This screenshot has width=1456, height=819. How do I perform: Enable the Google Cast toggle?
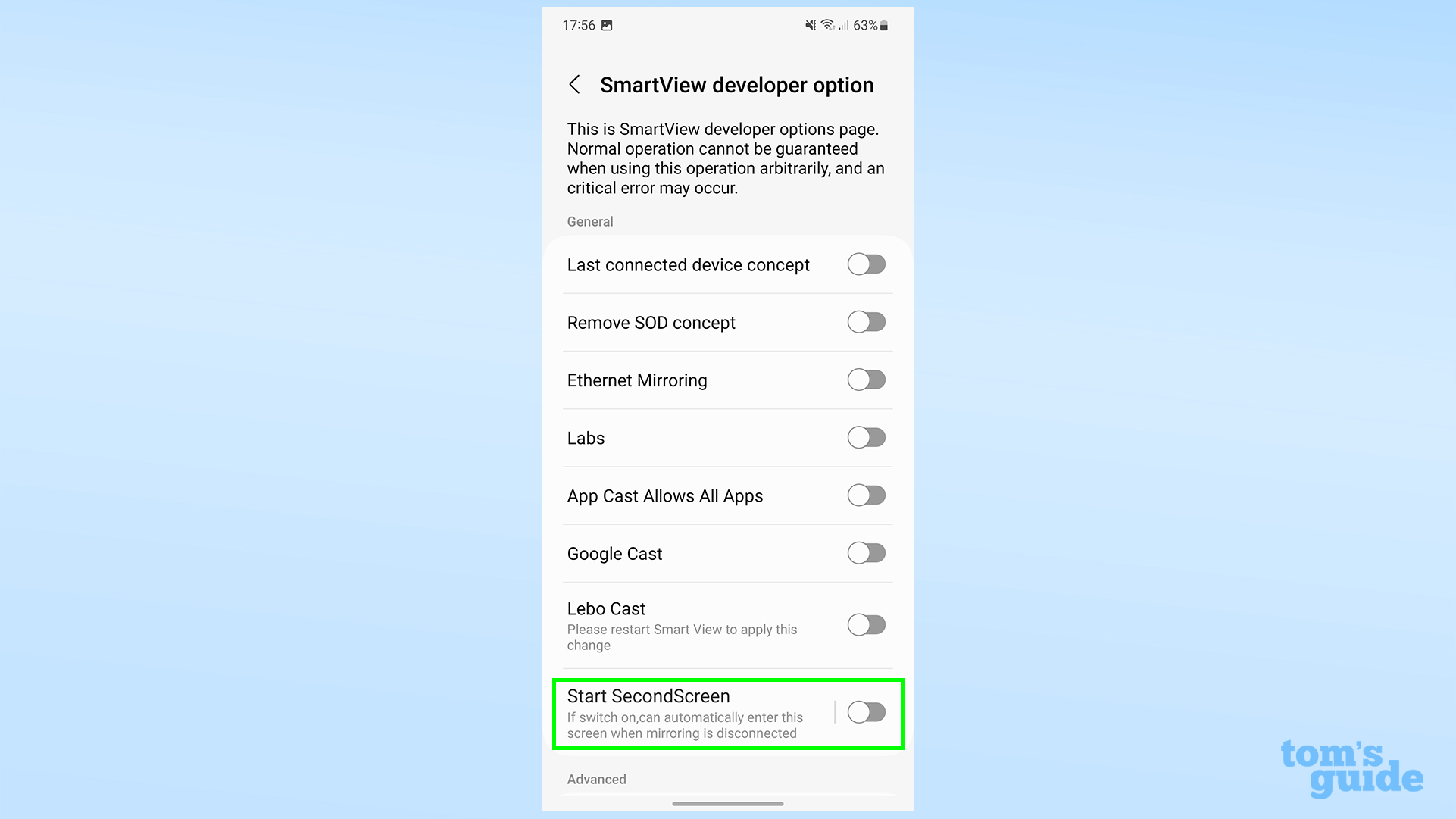coord(866,553)
